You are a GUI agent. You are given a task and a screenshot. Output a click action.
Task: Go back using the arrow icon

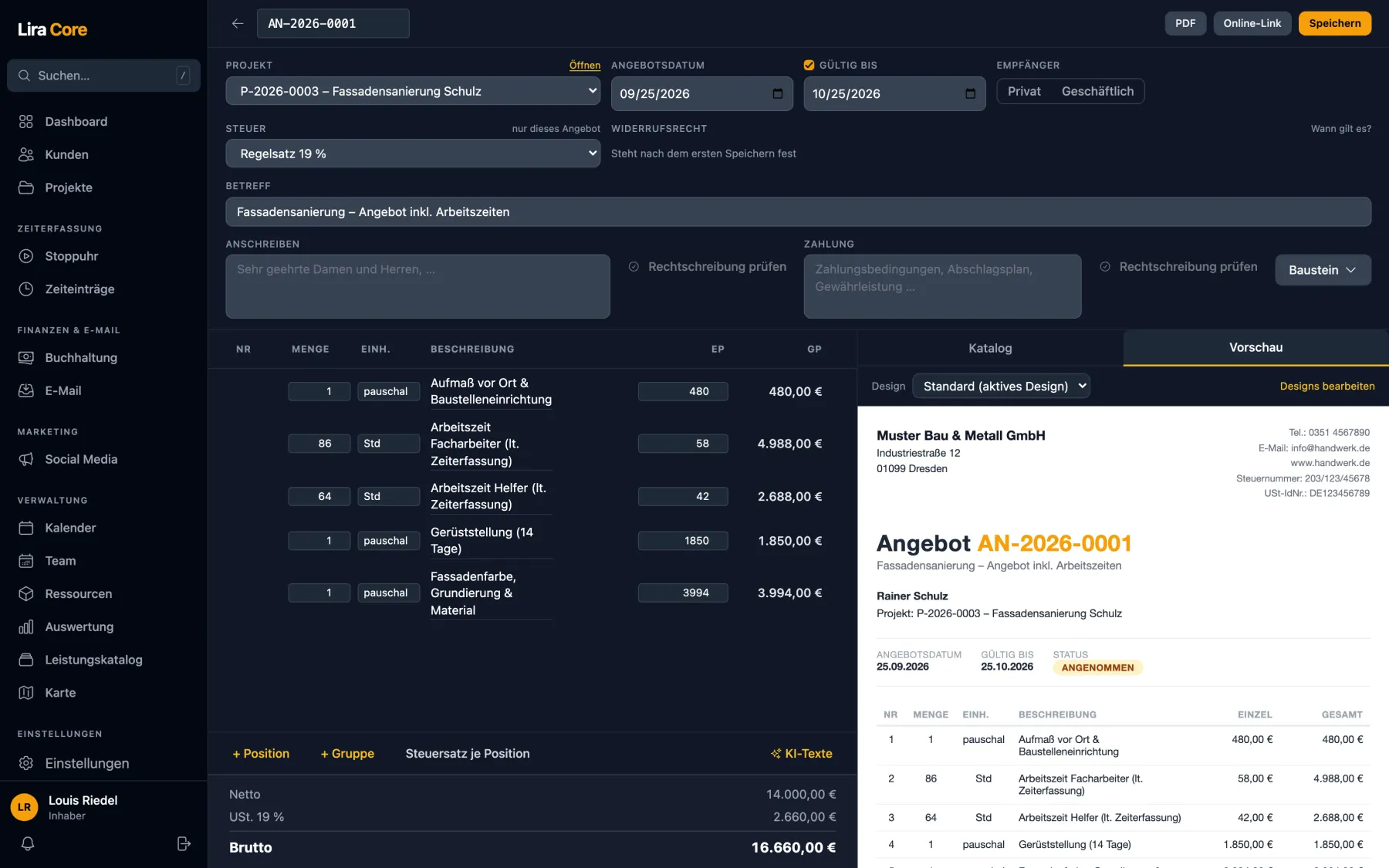(x=238, y=23)
